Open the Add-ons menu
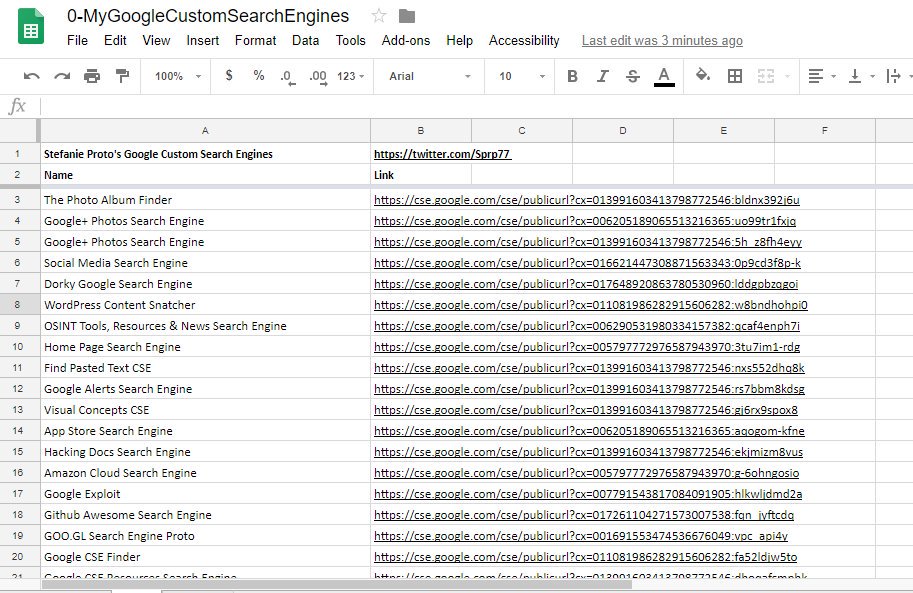913x593 pixels. click(406, 40)
